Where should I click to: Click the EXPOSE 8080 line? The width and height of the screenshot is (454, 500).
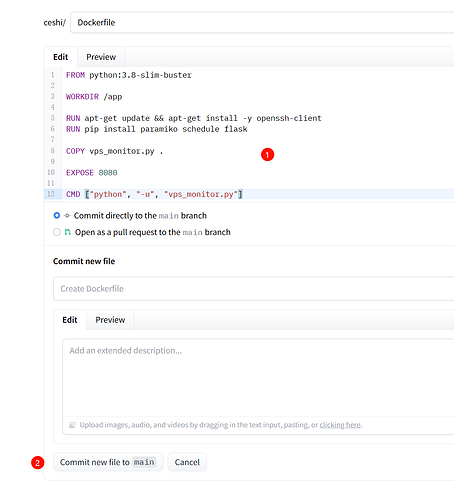tap(92, 173)
